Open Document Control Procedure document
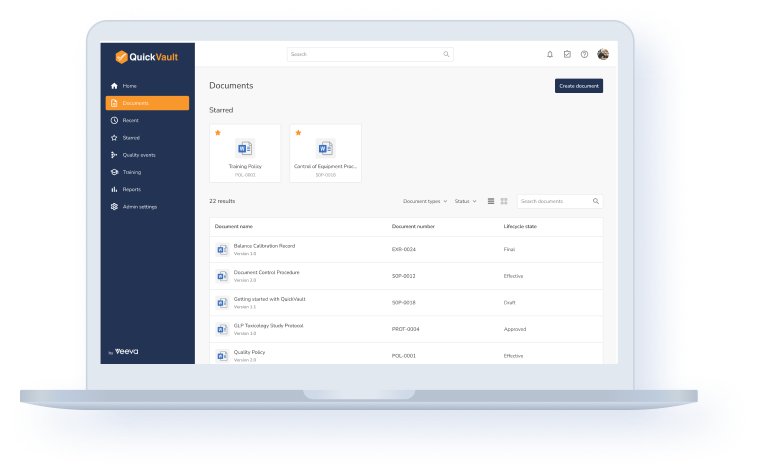The image size is (758, 470). pos(266,272)
